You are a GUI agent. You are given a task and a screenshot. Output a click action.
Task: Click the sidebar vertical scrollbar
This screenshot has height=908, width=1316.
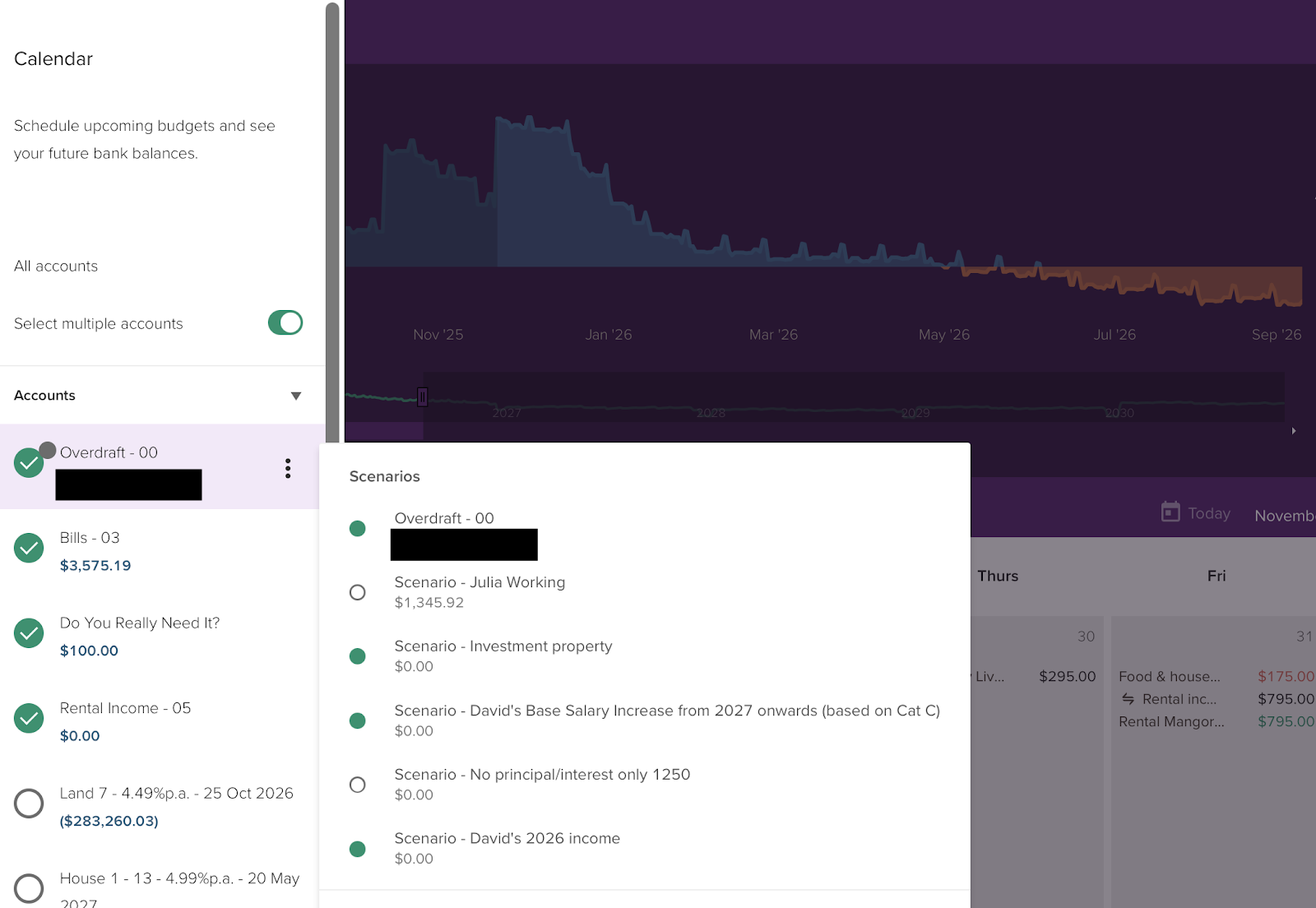pyautogui.click(x=332, y=222)
